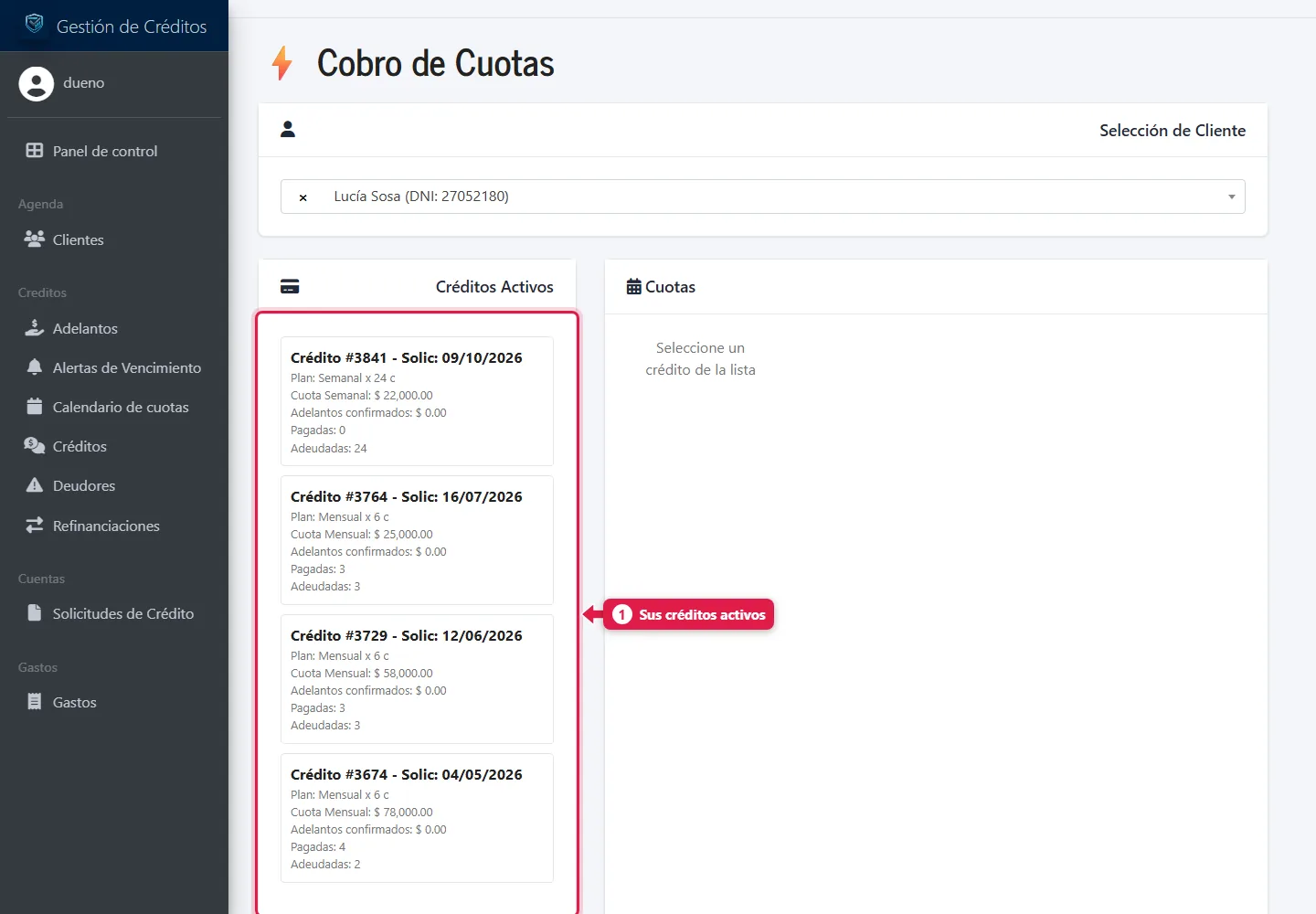Image resolution: width=1316 pixels, height=914 pixels.
Task: Click the Deudores warning triangle icon
Action: [x=35, y=485]
